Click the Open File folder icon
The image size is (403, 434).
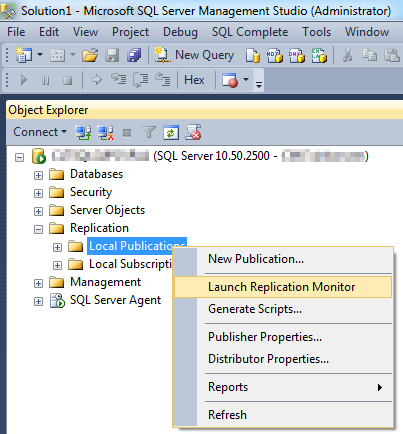tap(90, 55)
